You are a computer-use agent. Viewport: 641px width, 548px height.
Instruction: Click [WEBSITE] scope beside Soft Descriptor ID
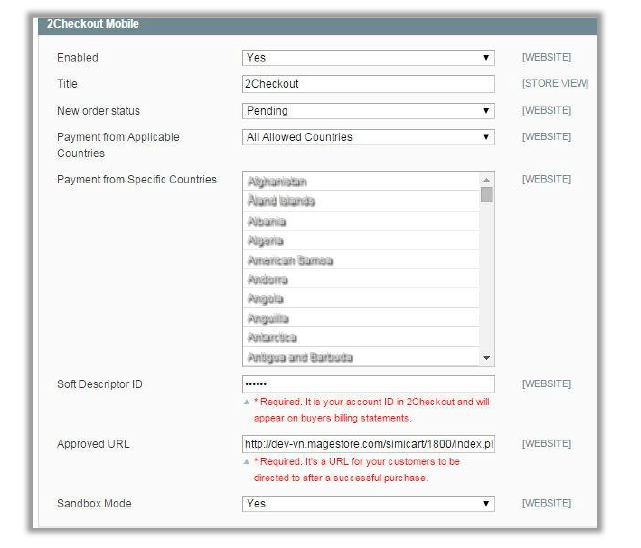coord(546,384)
